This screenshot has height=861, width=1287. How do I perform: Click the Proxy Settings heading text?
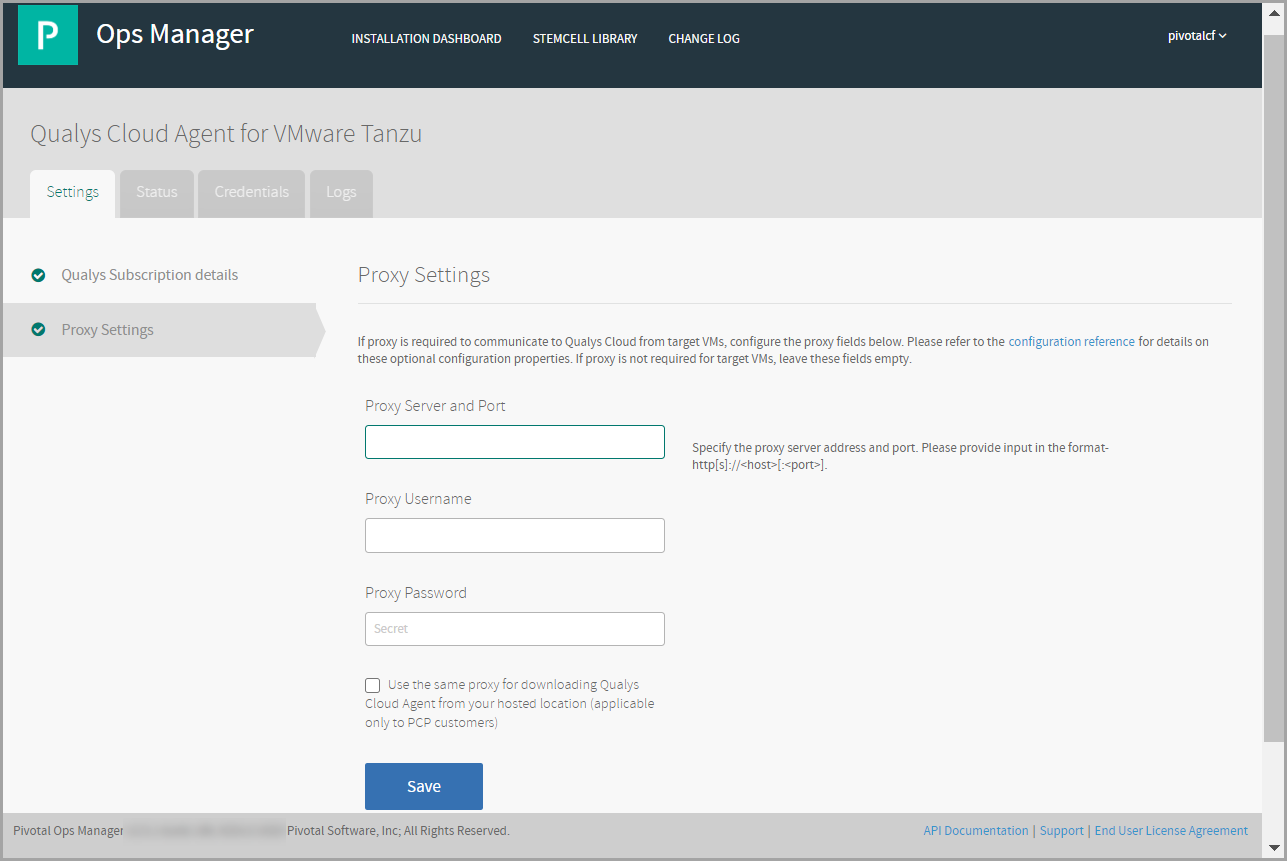[424, 275]
